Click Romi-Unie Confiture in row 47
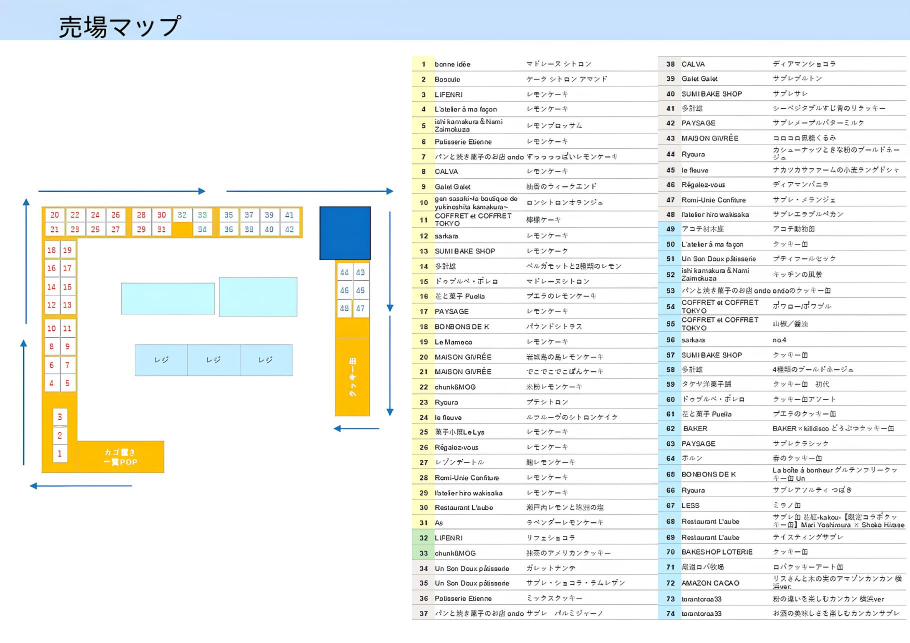The height and width of the screenshot is (643, 910). click(714, 200)
